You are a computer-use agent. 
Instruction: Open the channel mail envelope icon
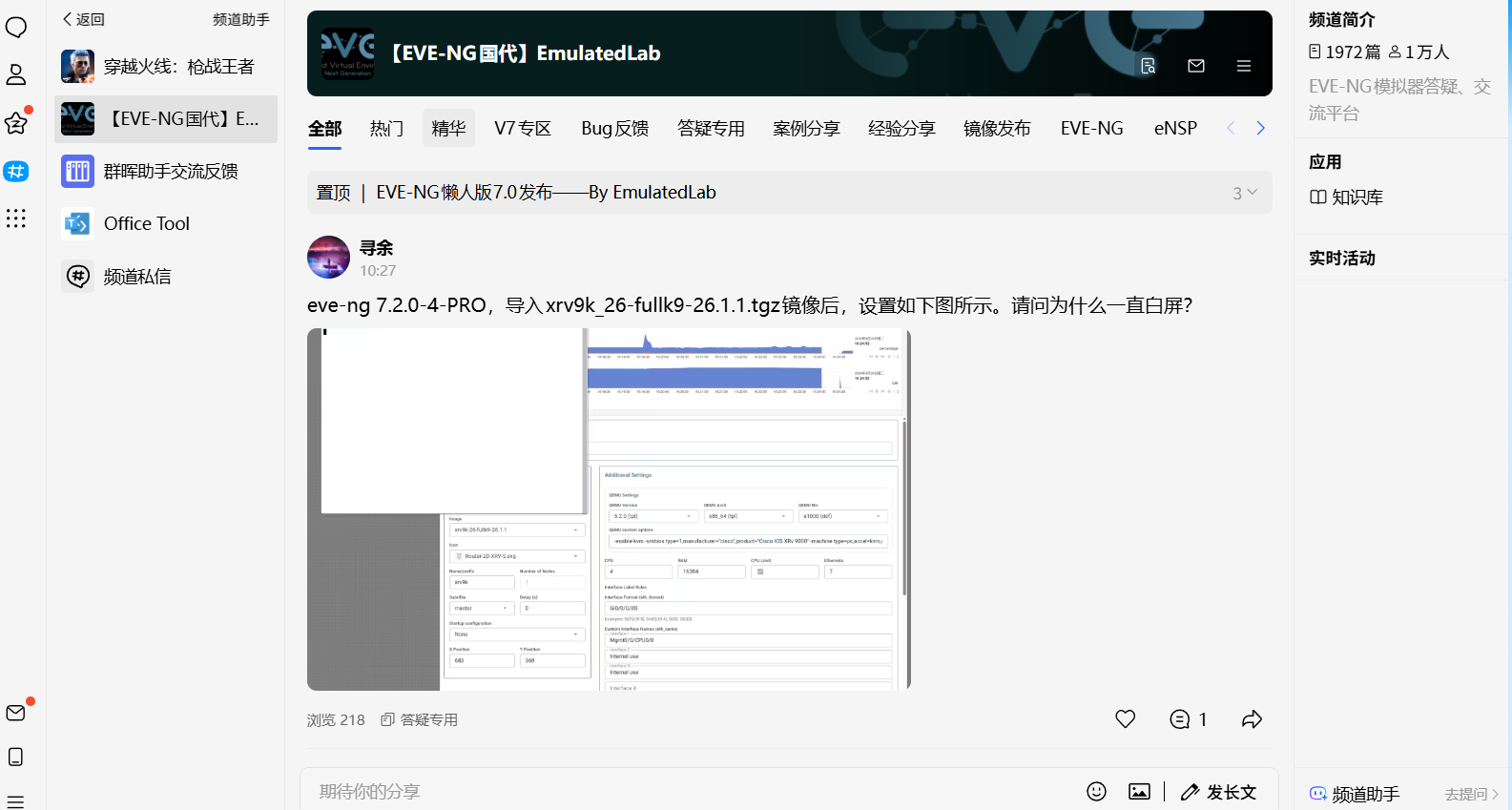click(x=1196, y=66)
